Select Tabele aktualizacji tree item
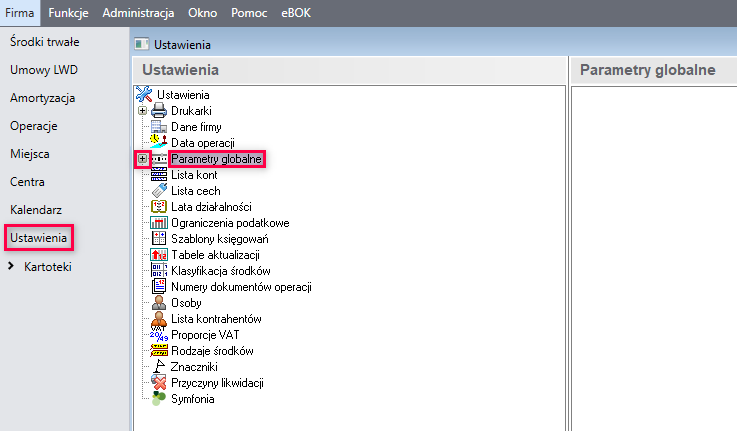This screenshot has width=737, height=431. pyautogui.click(x=215, y=255)
